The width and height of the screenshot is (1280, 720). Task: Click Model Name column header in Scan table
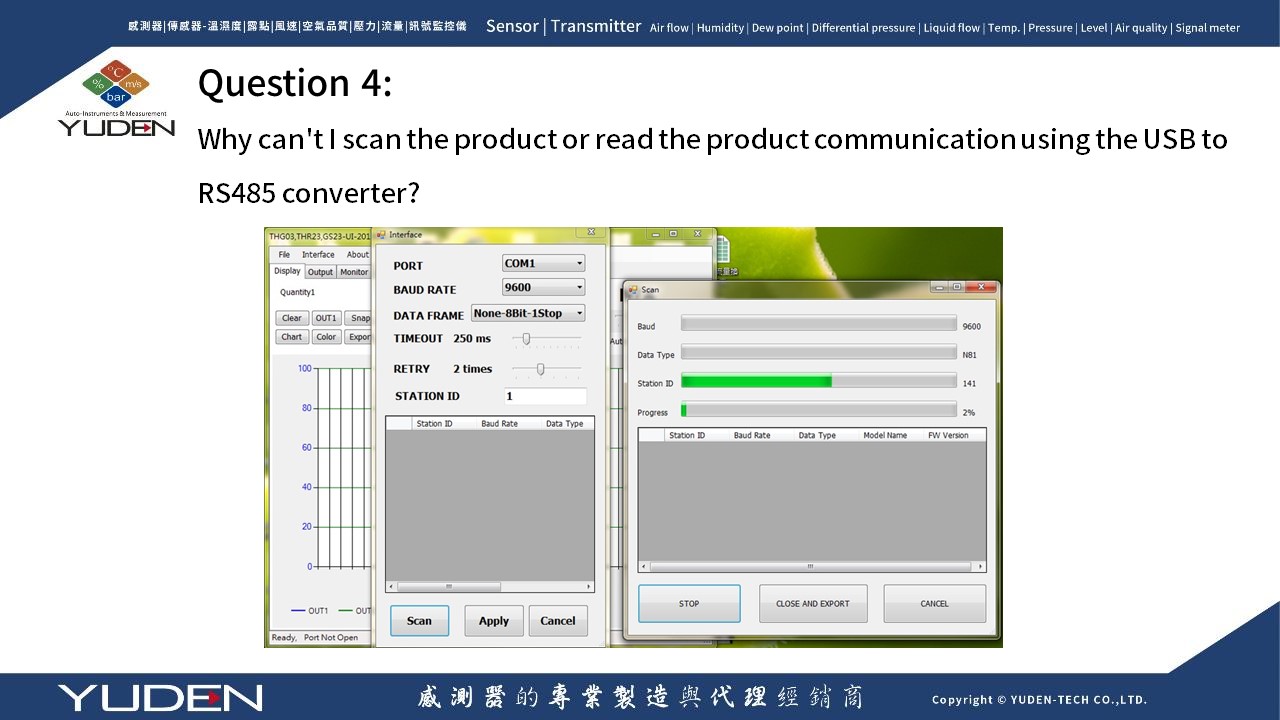tap(885, 435)
